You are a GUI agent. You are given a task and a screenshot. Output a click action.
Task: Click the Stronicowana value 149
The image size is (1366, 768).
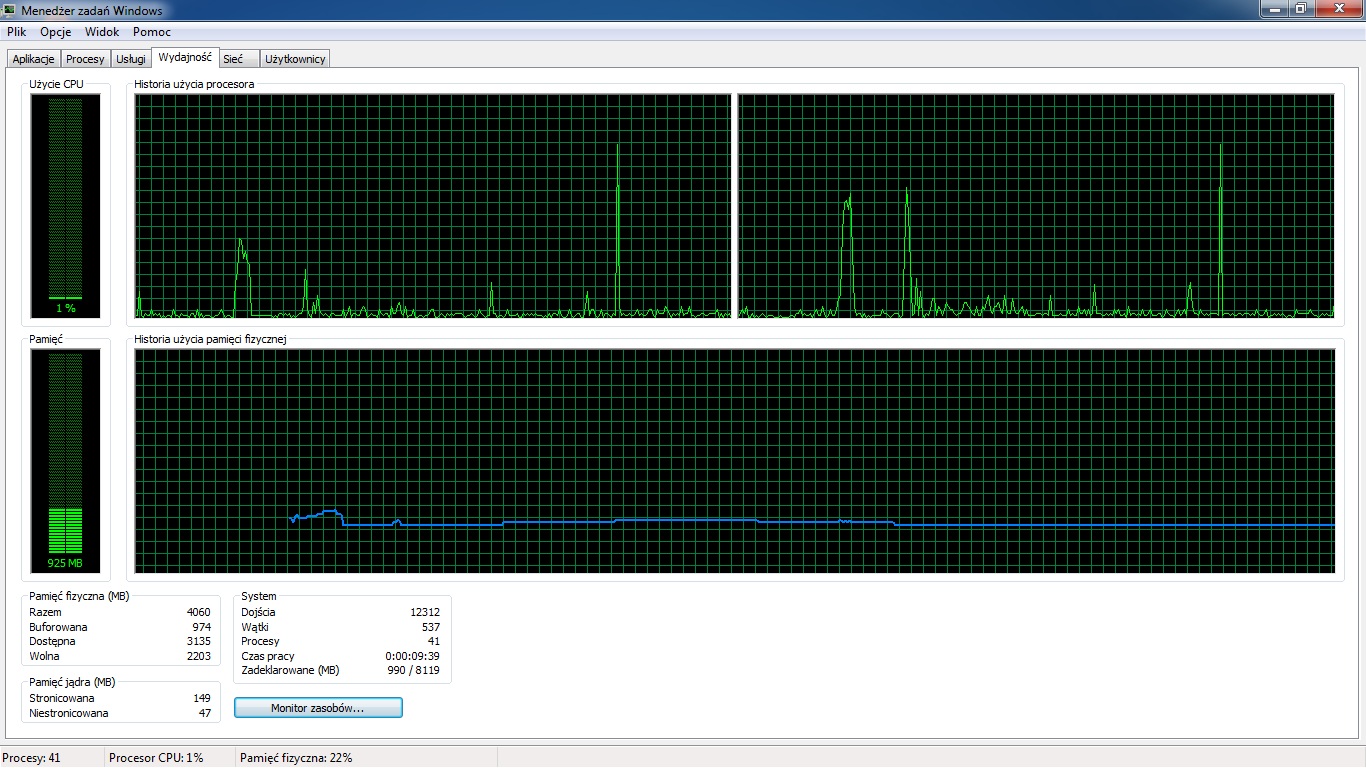[x=202, y=698]
